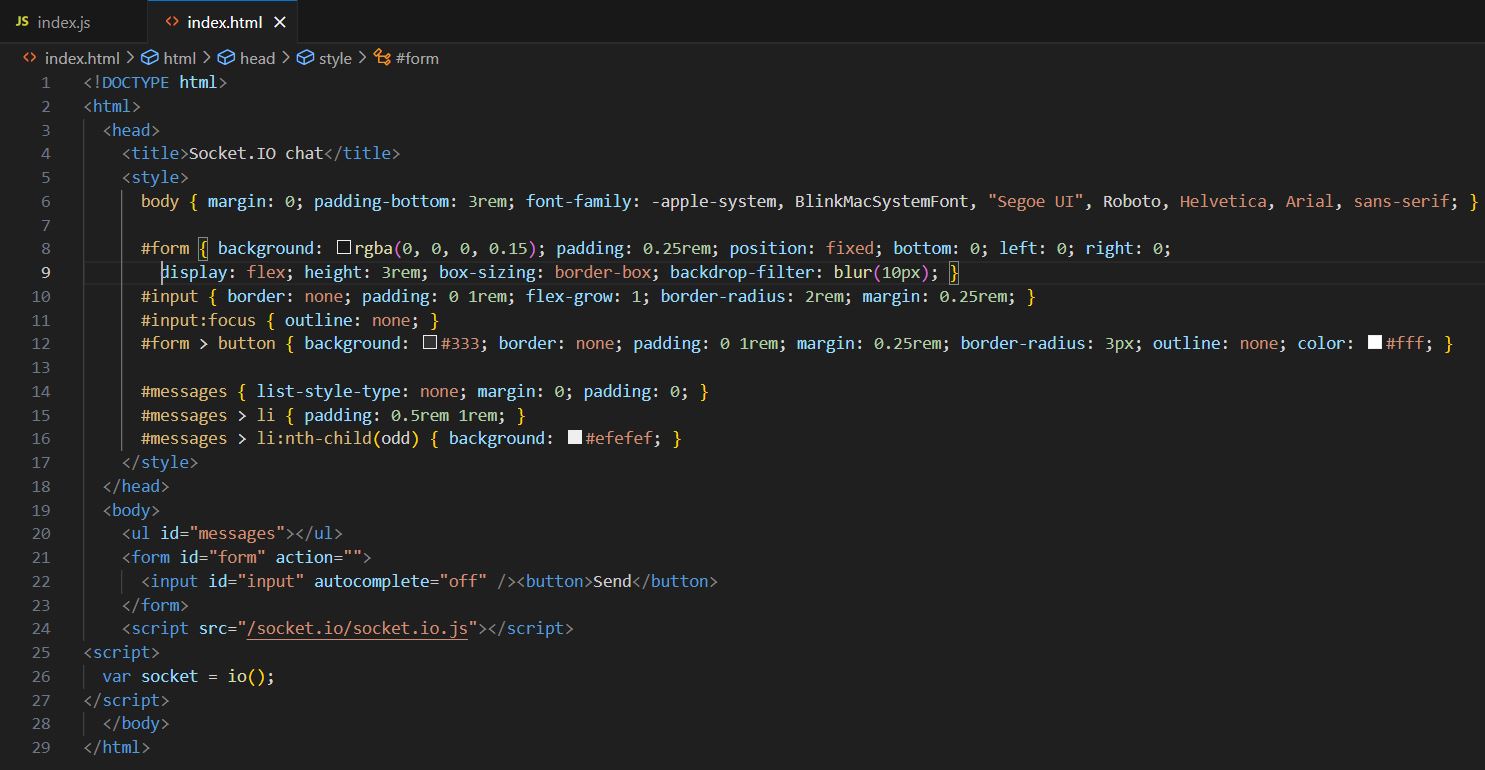Click the opening <style> tag
Viewport: 1485px width, 770px height.
pos(155,177)
